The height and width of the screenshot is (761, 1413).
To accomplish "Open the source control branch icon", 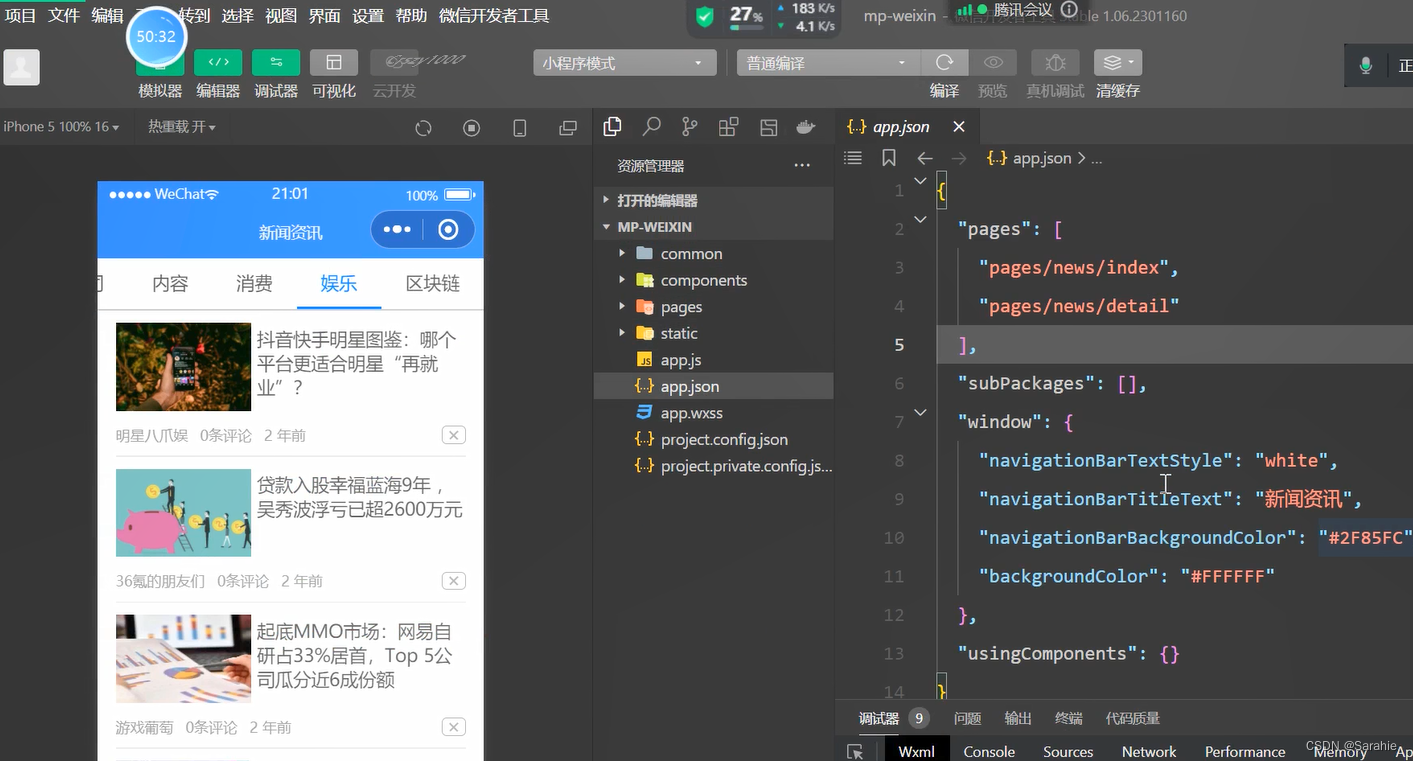I will click(x=690, y=127).
